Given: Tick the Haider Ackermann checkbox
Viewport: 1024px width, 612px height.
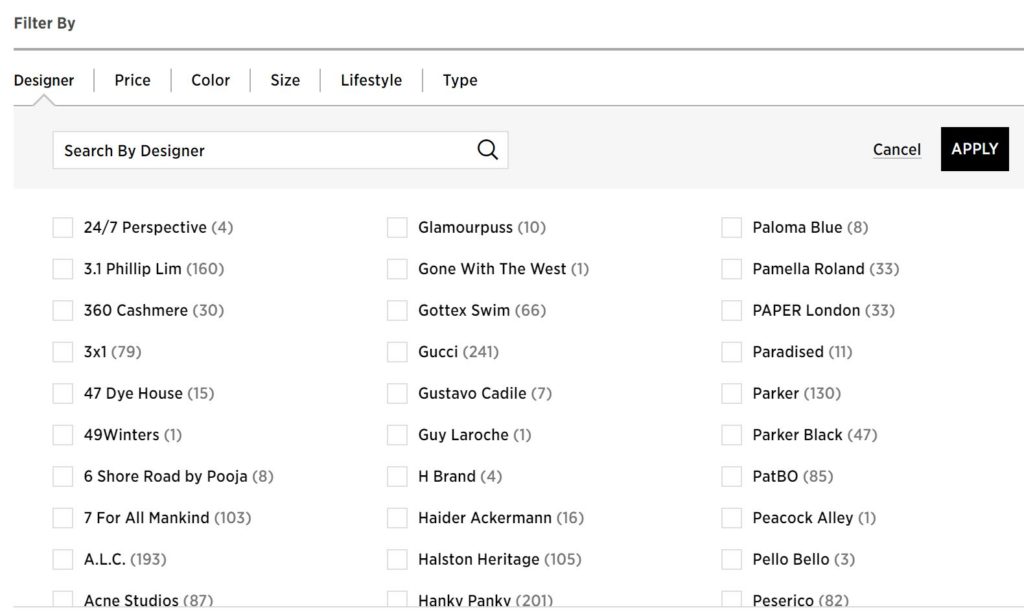Looking at the screenshot, I should (397, 518).
